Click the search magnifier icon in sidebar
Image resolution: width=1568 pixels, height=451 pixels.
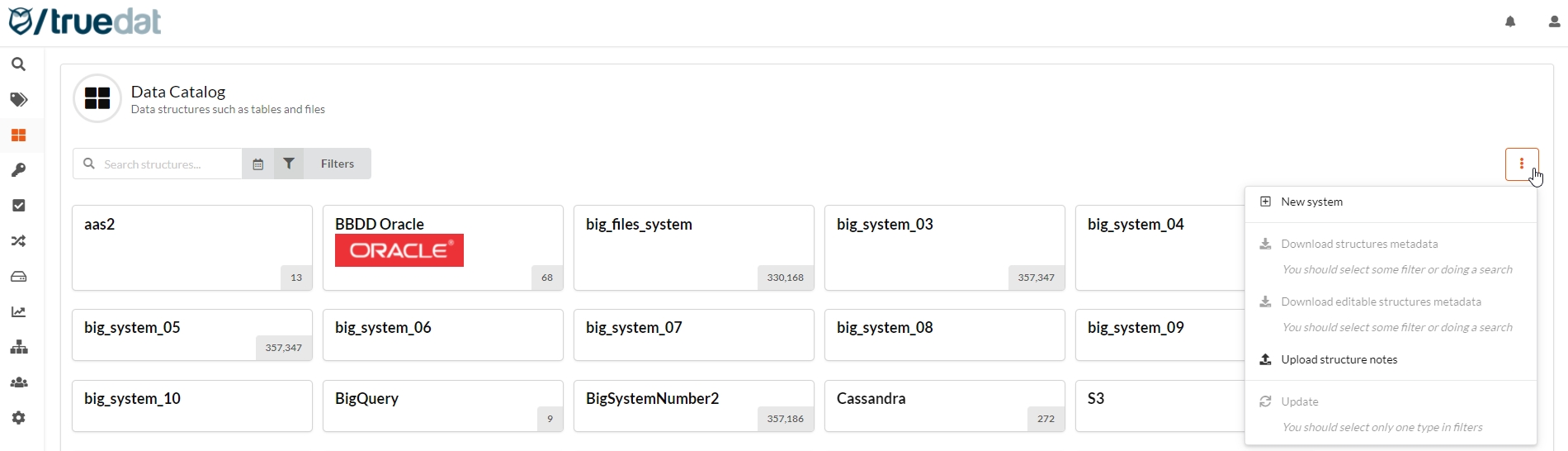click(18, 64)
